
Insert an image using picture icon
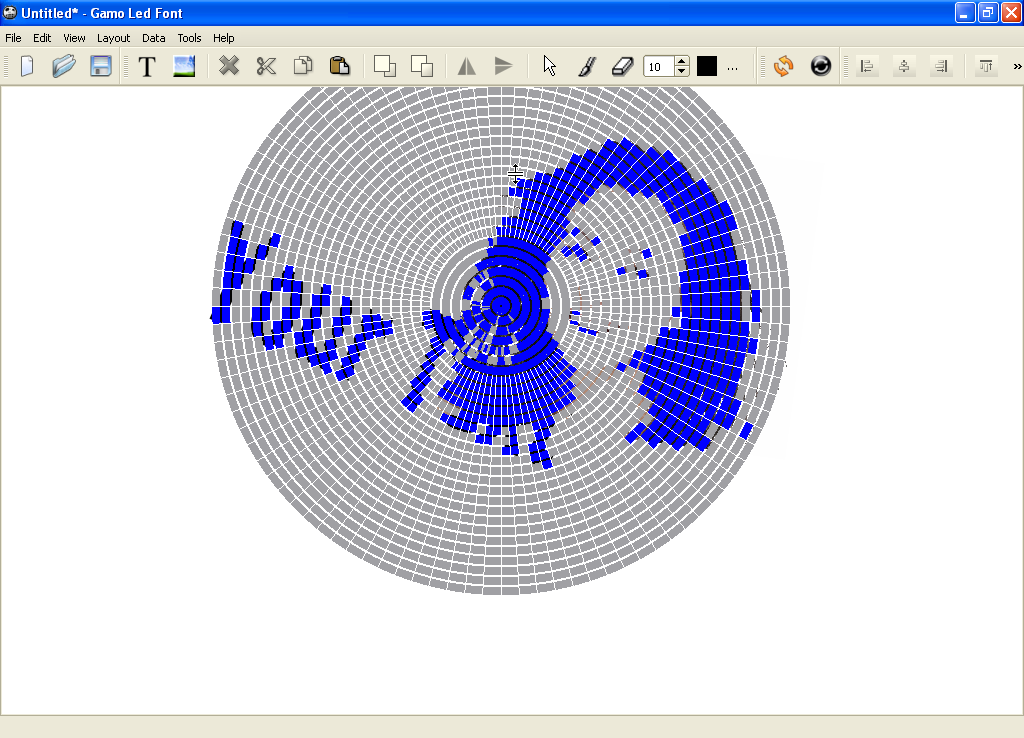(x=184, y=66)
